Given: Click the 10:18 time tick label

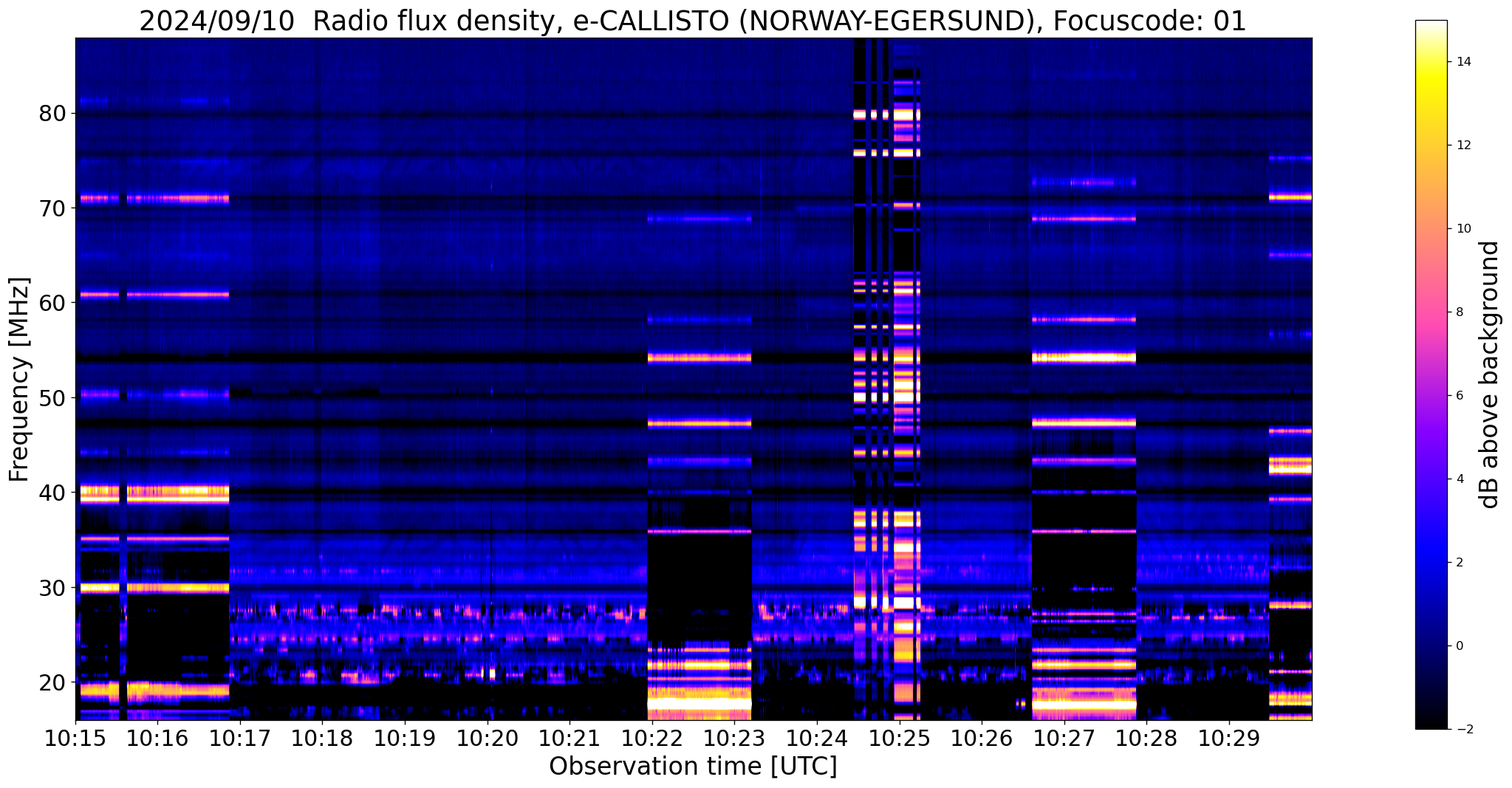Looking at the screenshot, I should pyautogui.click(x=323, y=739).
